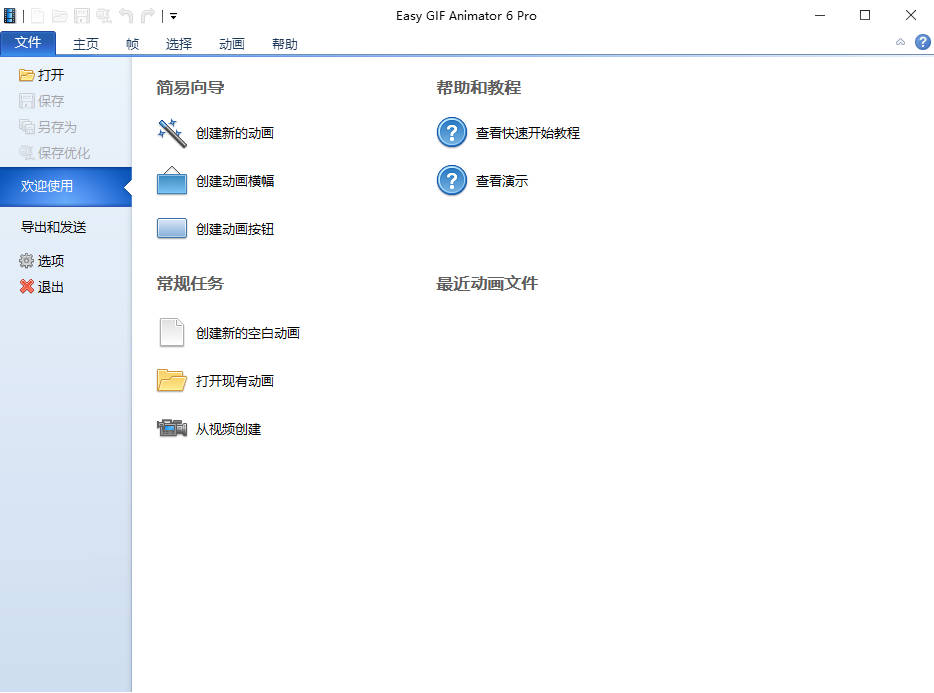Open the 文件 ribbon tab

coord(28,43)
